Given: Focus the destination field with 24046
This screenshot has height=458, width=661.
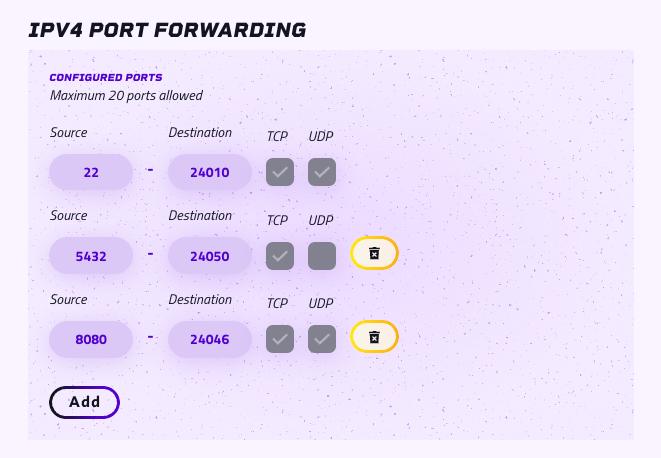Looking at the screenshot, I should (x=210, y=339).
